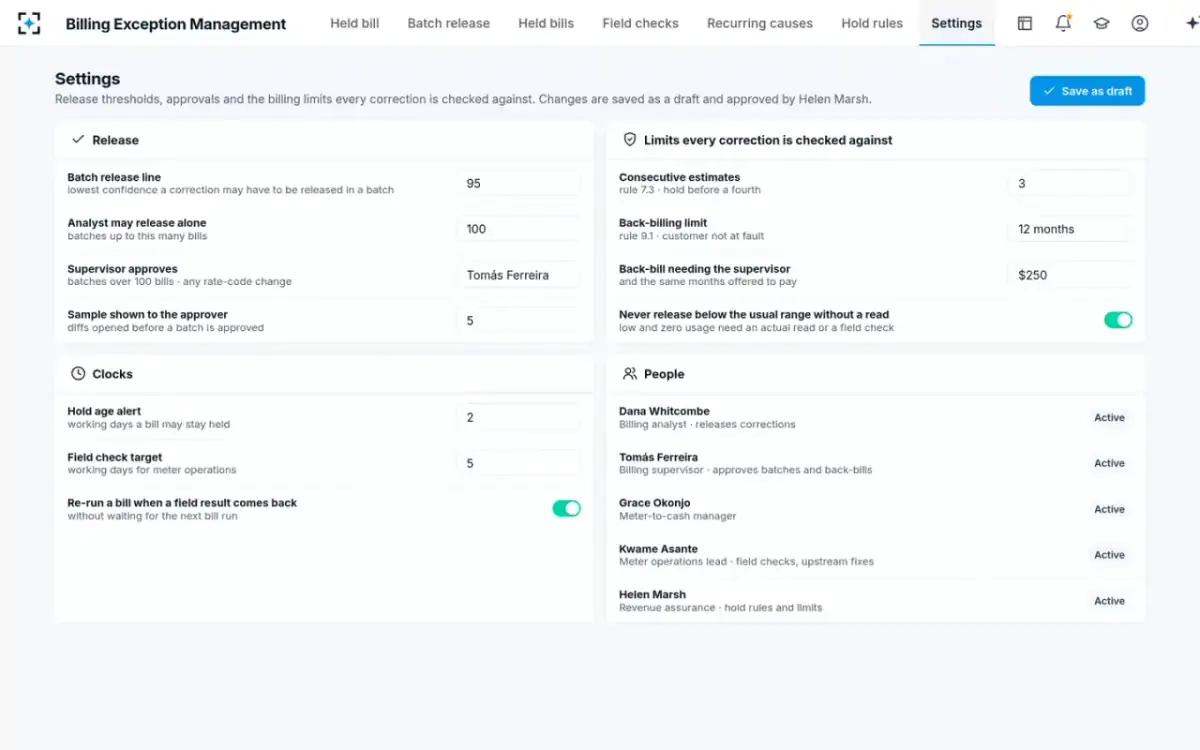Select the Helen Marsh name in People
Viewport: 1200px width, 750px height.
652,595
